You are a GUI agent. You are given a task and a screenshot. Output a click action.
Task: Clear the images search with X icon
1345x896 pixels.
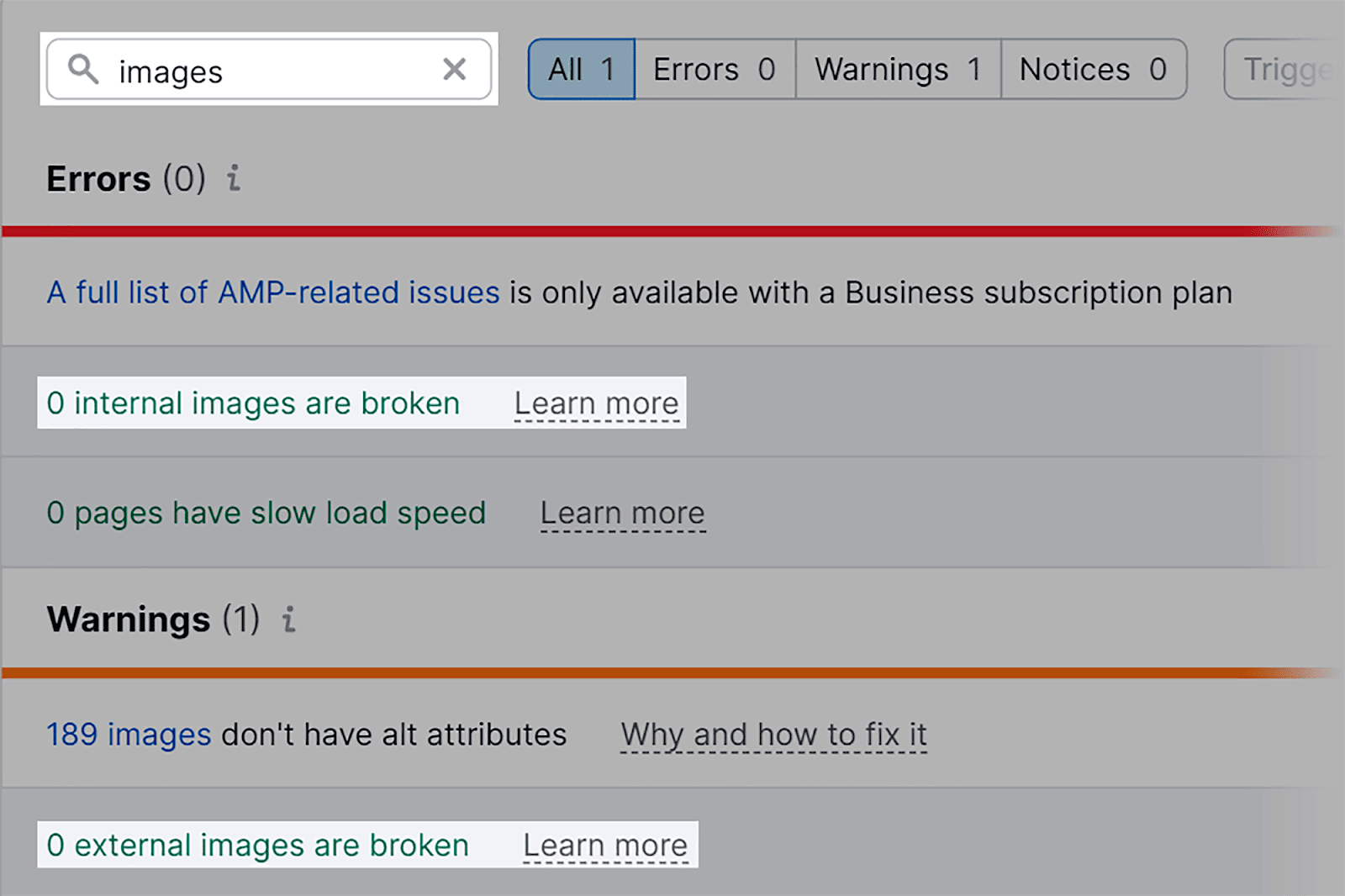pyautogui.click(x=454, y=69)
